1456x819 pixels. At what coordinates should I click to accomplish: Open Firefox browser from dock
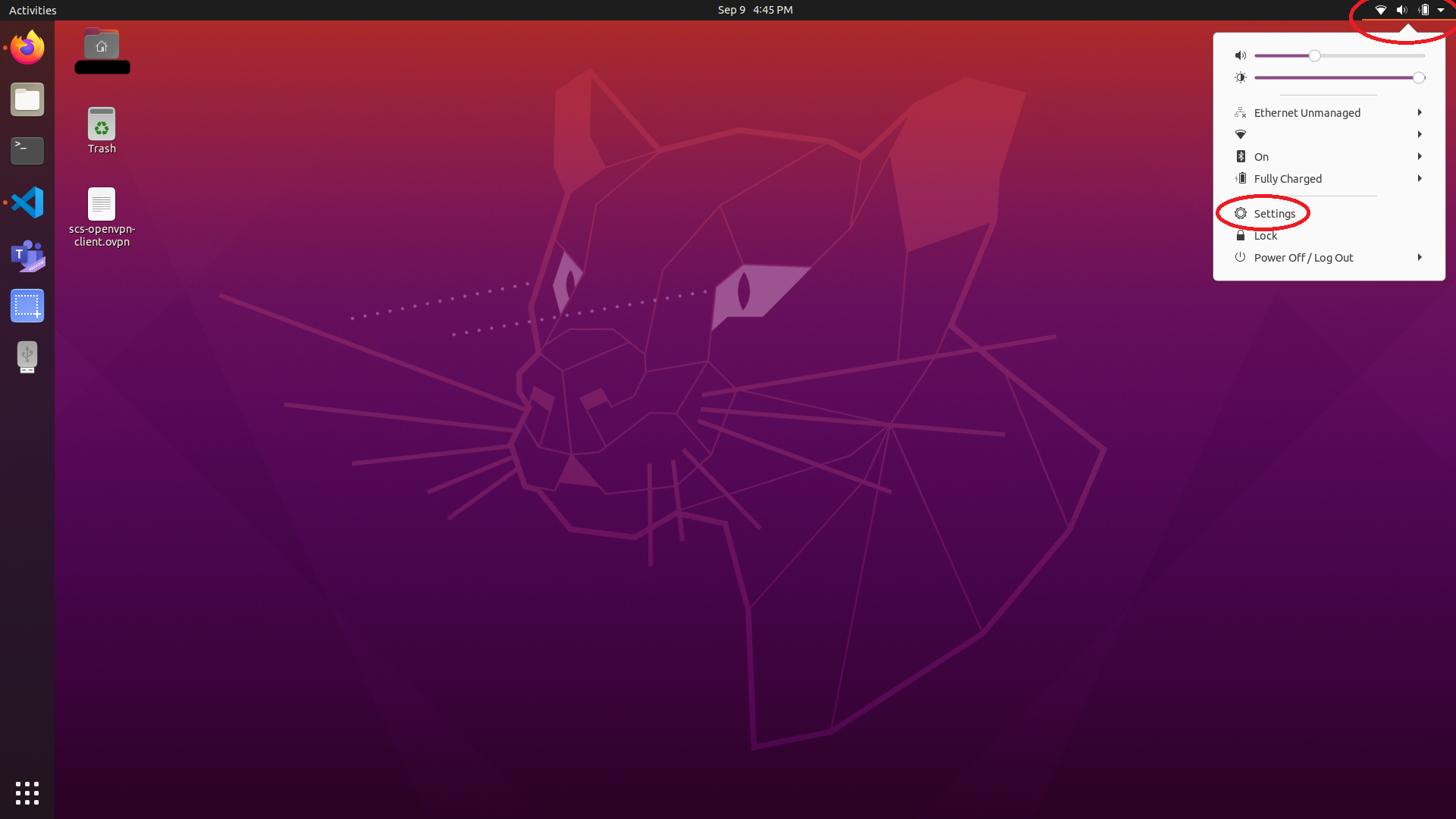click(27, 46)
